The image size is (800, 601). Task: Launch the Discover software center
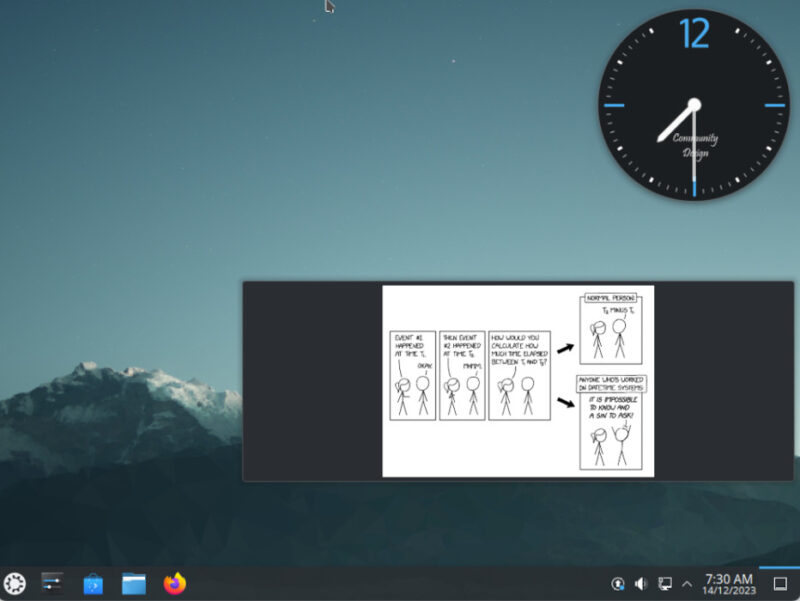pos(92,583)
